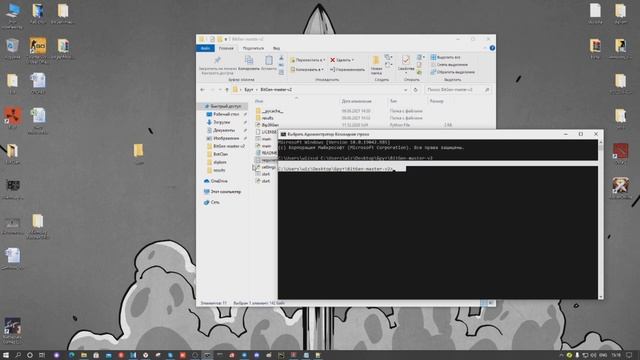This screenshot has width=640, height=360.
Task: Click the Command Prompt title bar icon
Action: 283,134
